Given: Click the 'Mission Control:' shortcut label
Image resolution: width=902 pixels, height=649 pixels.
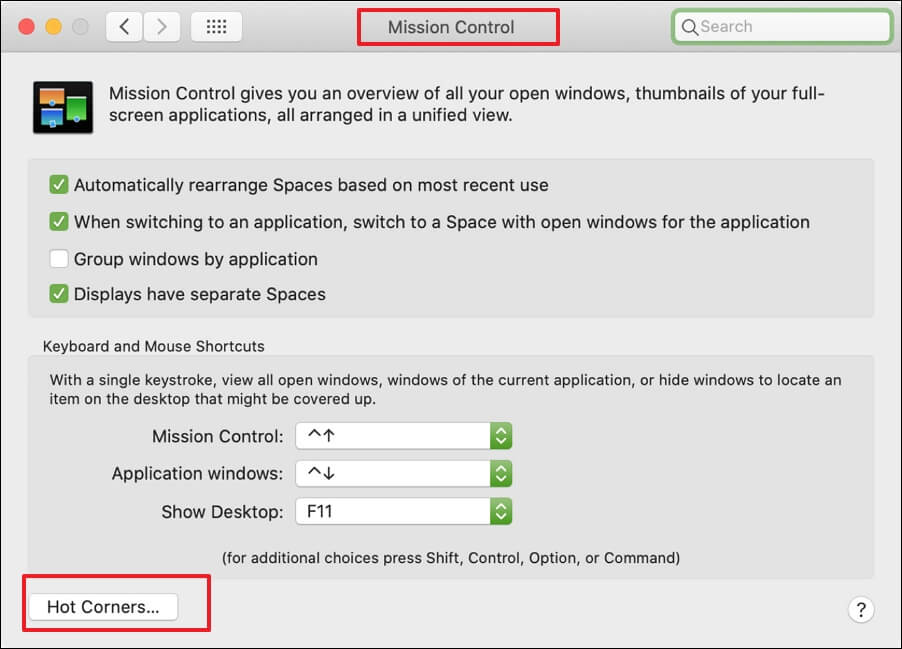Looking at the screenshot, I should [217, 436].
